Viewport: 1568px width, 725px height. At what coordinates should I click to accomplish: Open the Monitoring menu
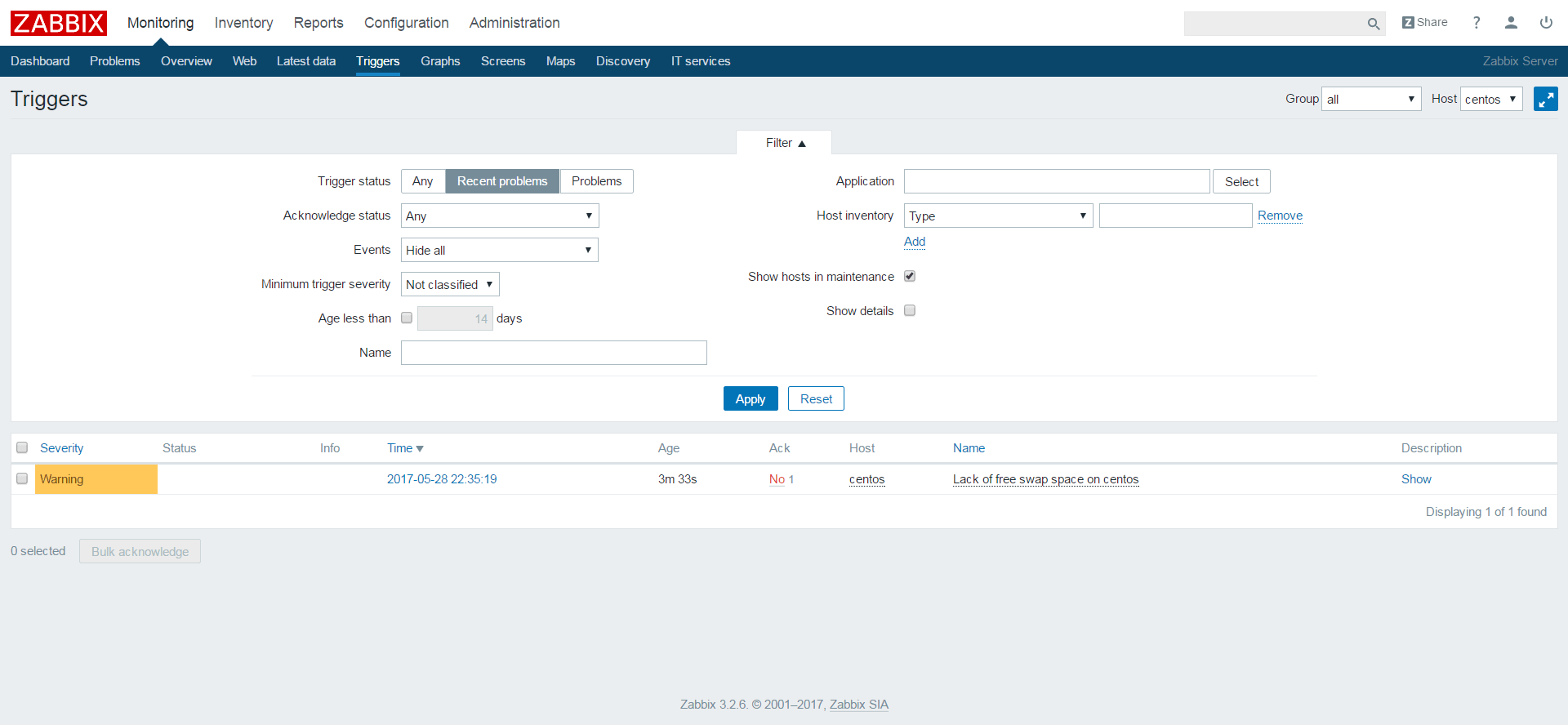tap(161, 23)
